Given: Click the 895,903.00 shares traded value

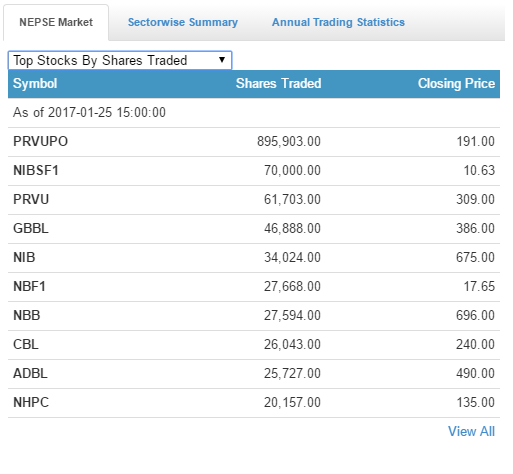Looking at the screenshot, I should [289, 141].
